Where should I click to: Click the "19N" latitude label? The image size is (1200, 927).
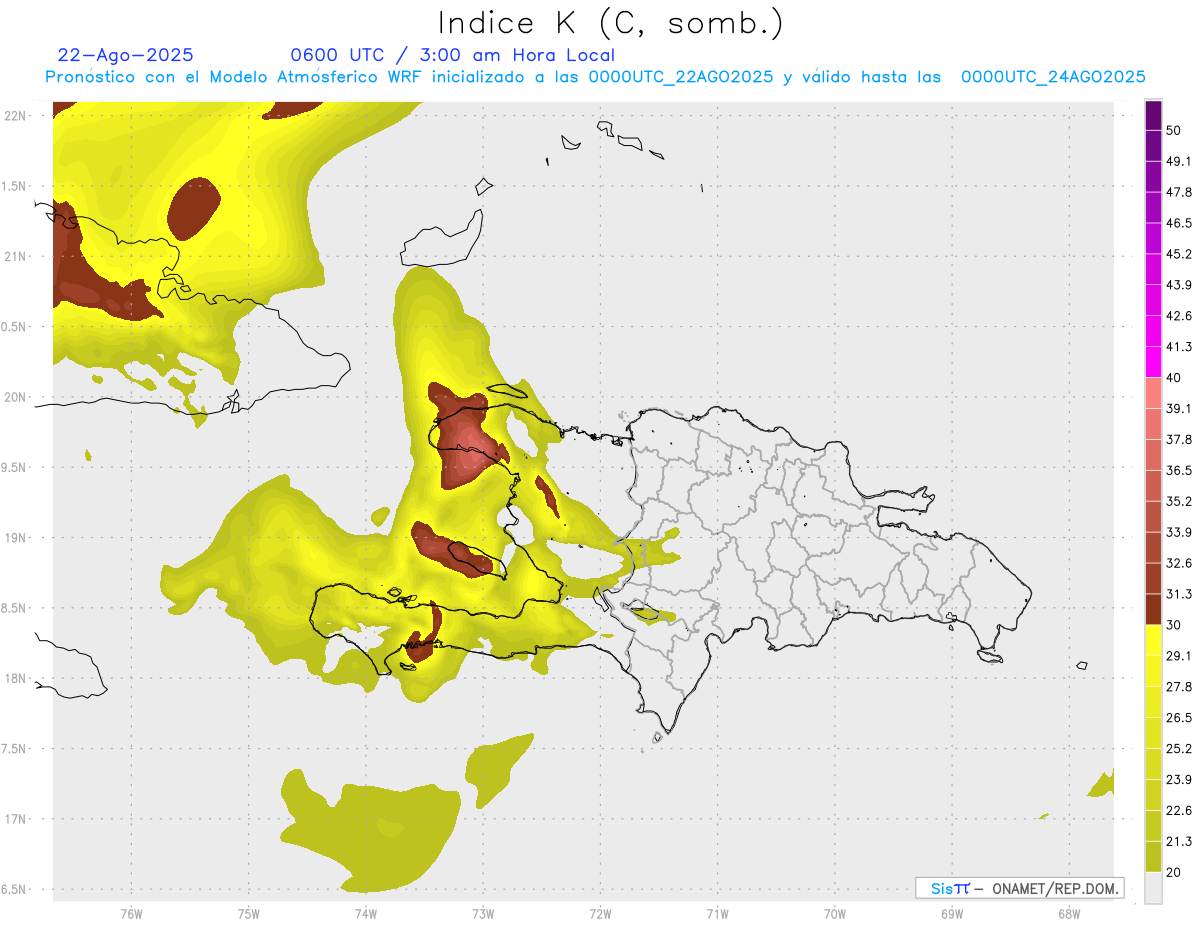pos(16,537)
